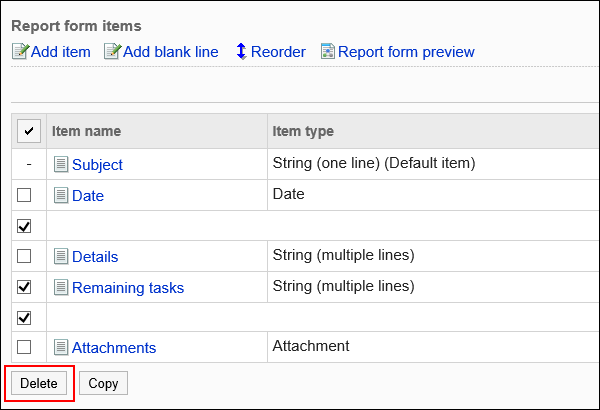
Task: Click the document icon beside Date
Action: pos(61,195)
